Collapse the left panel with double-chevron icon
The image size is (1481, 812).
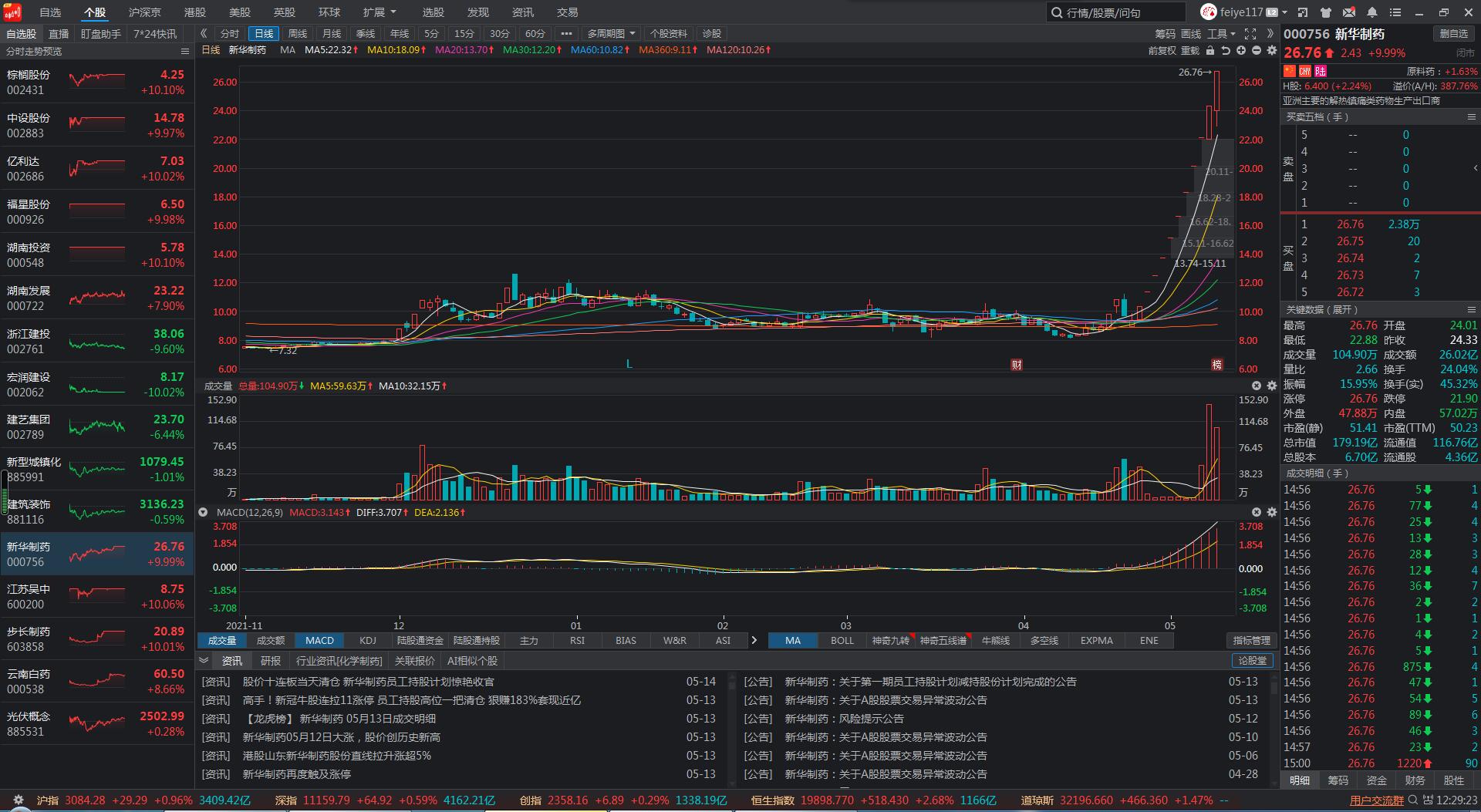(x=204, y=33)
